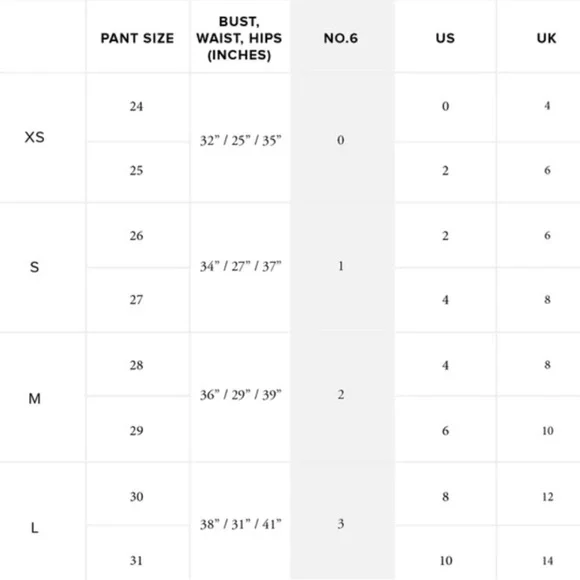
Task: Click UK size 14 cell
Action: [x=547, y=561]
